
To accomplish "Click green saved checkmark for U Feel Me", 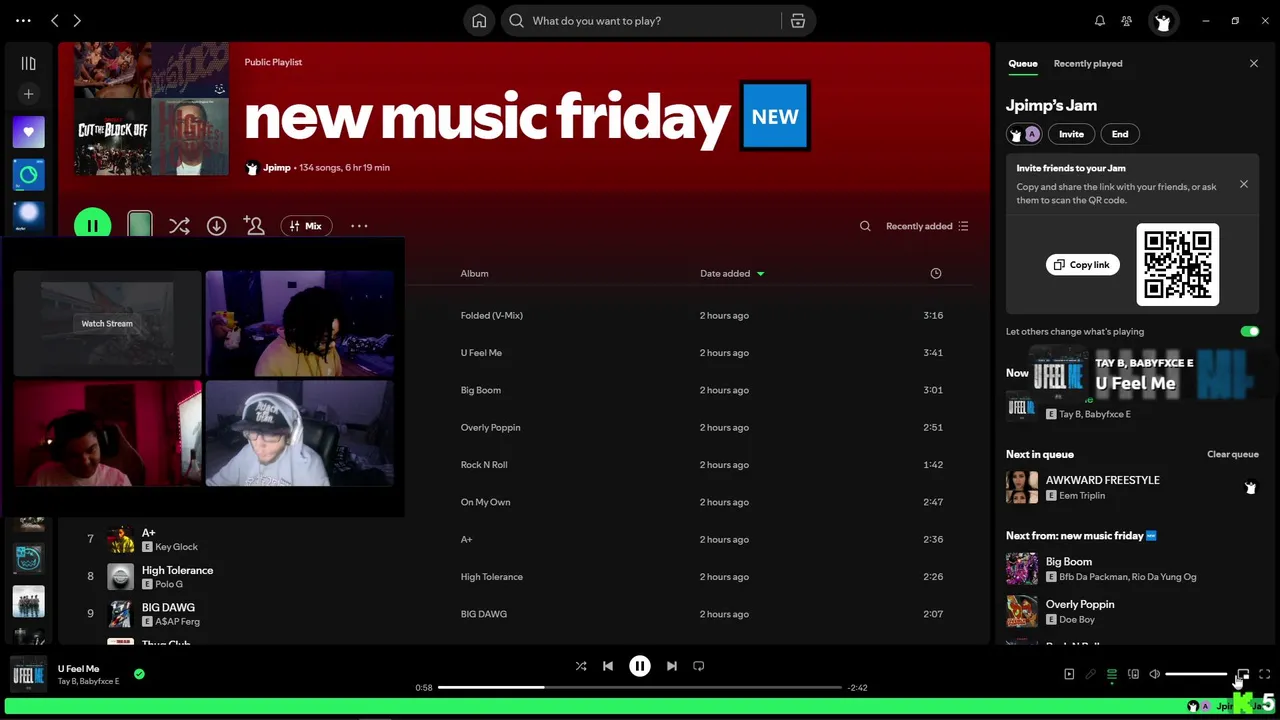I will tap(139, 674).
